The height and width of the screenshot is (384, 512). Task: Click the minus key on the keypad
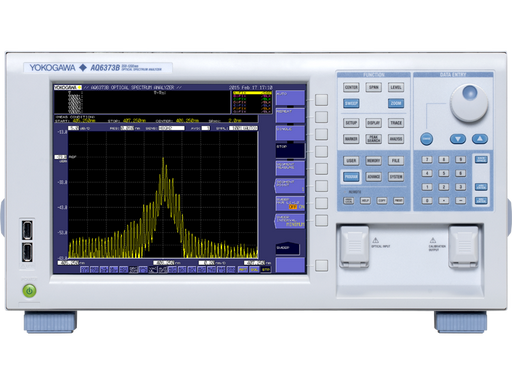point(460,201)
